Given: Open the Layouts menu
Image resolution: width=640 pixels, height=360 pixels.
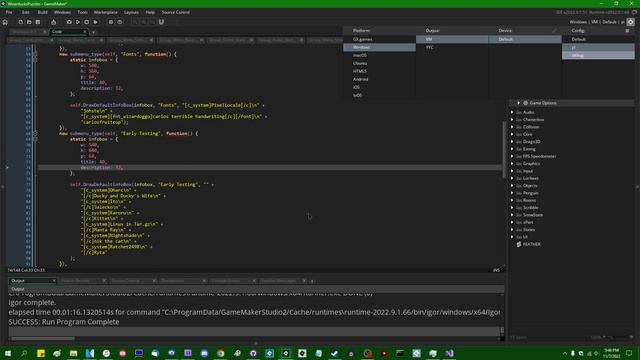Looking at the screenshot, I should pos(131,12).
